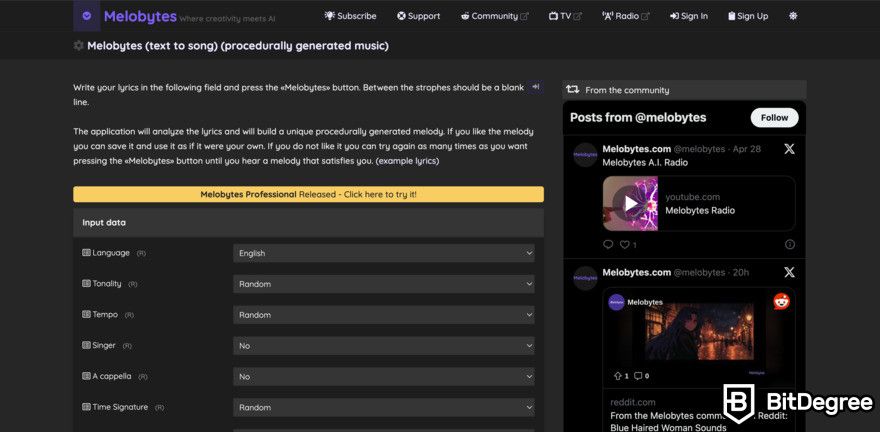Open the example lyrics link
880x432 pixels.
point(407,161)
